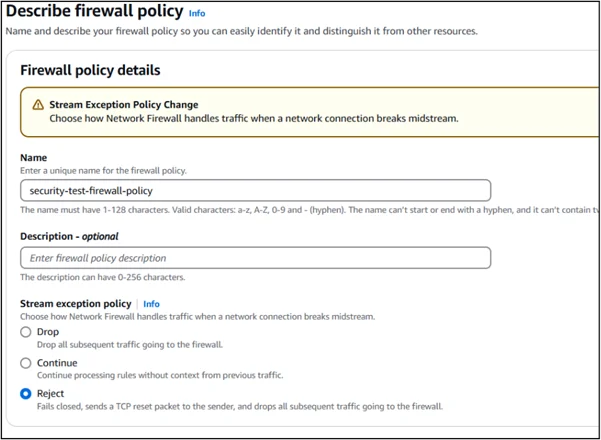Click the name character requirements hint text
Image resolution: width=601 pixels, height=440 pixels.
[x=300, y=210]
